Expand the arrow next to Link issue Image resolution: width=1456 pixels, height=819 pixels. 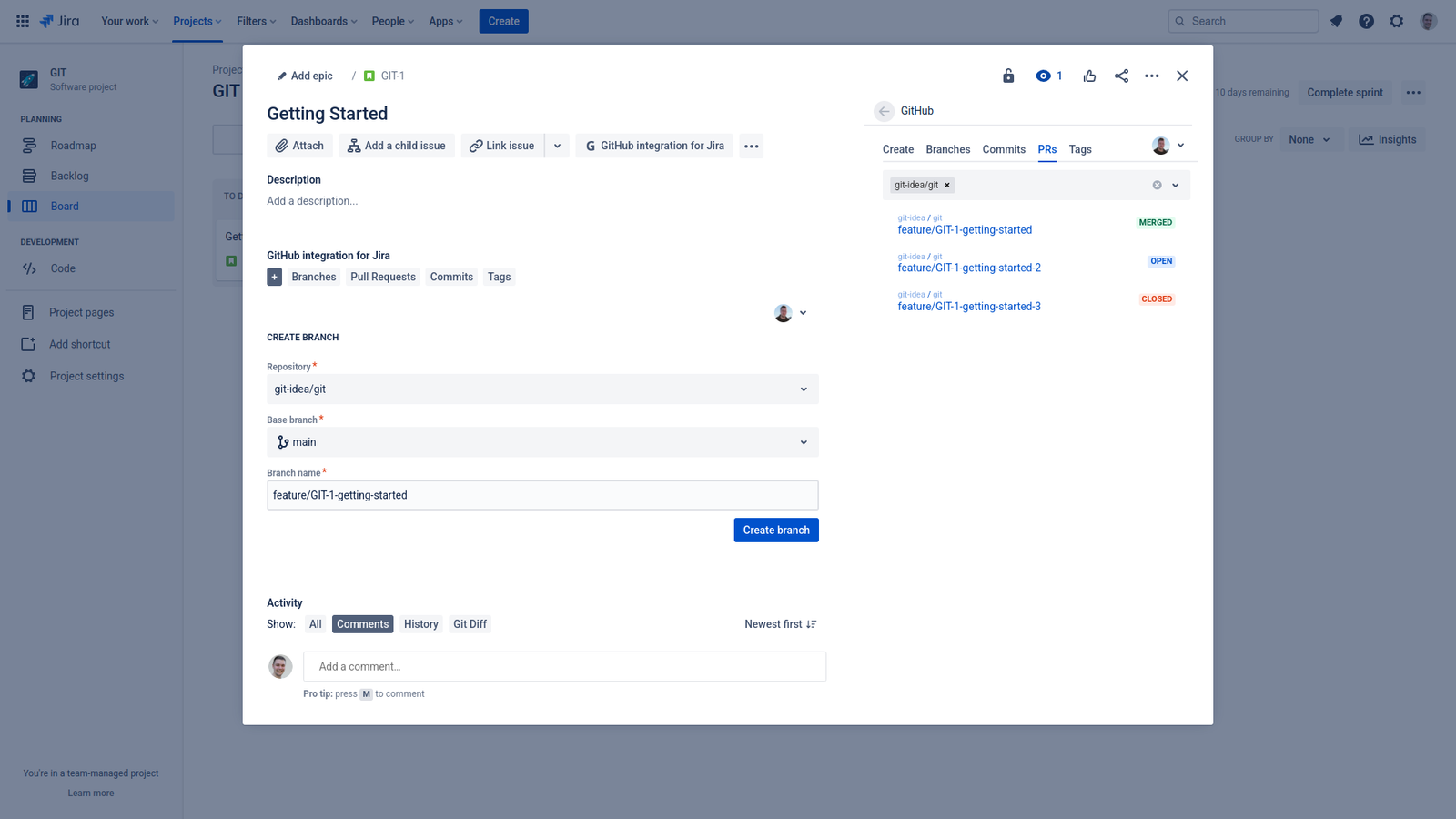558,146
